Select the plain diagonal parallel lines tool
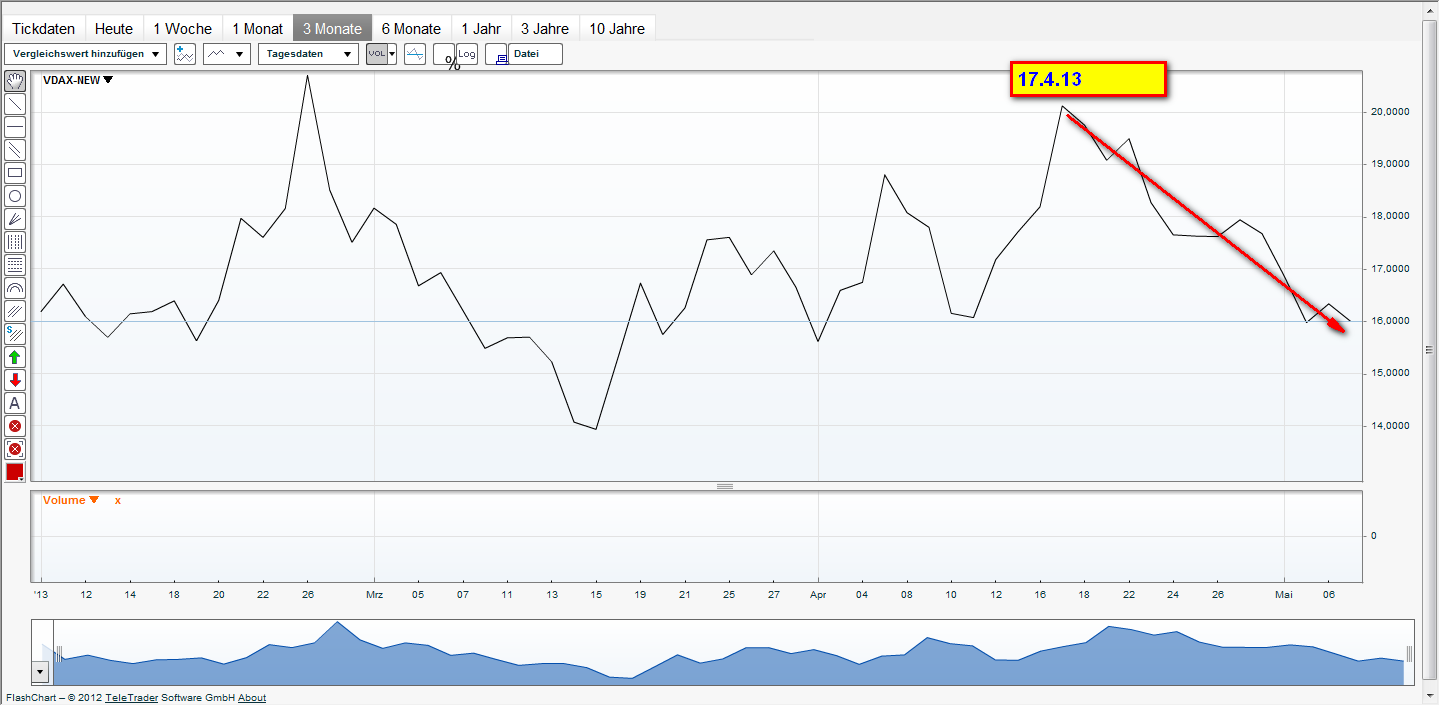The height and width of the screenshot is (706, 1440). click(15, 311)
